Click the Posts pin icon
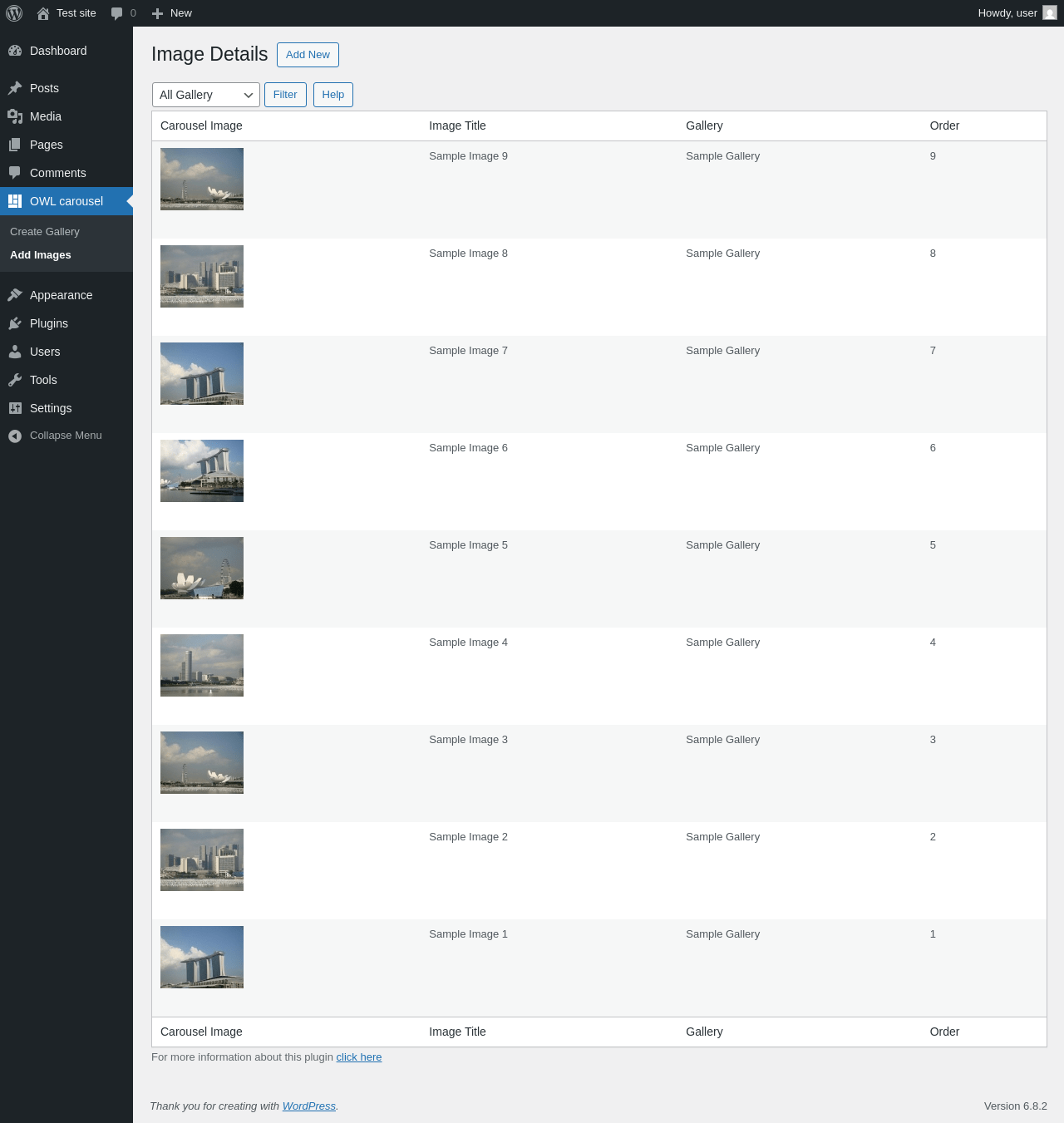This screenshot has height=1123, width=1064. tap(15, 88)
